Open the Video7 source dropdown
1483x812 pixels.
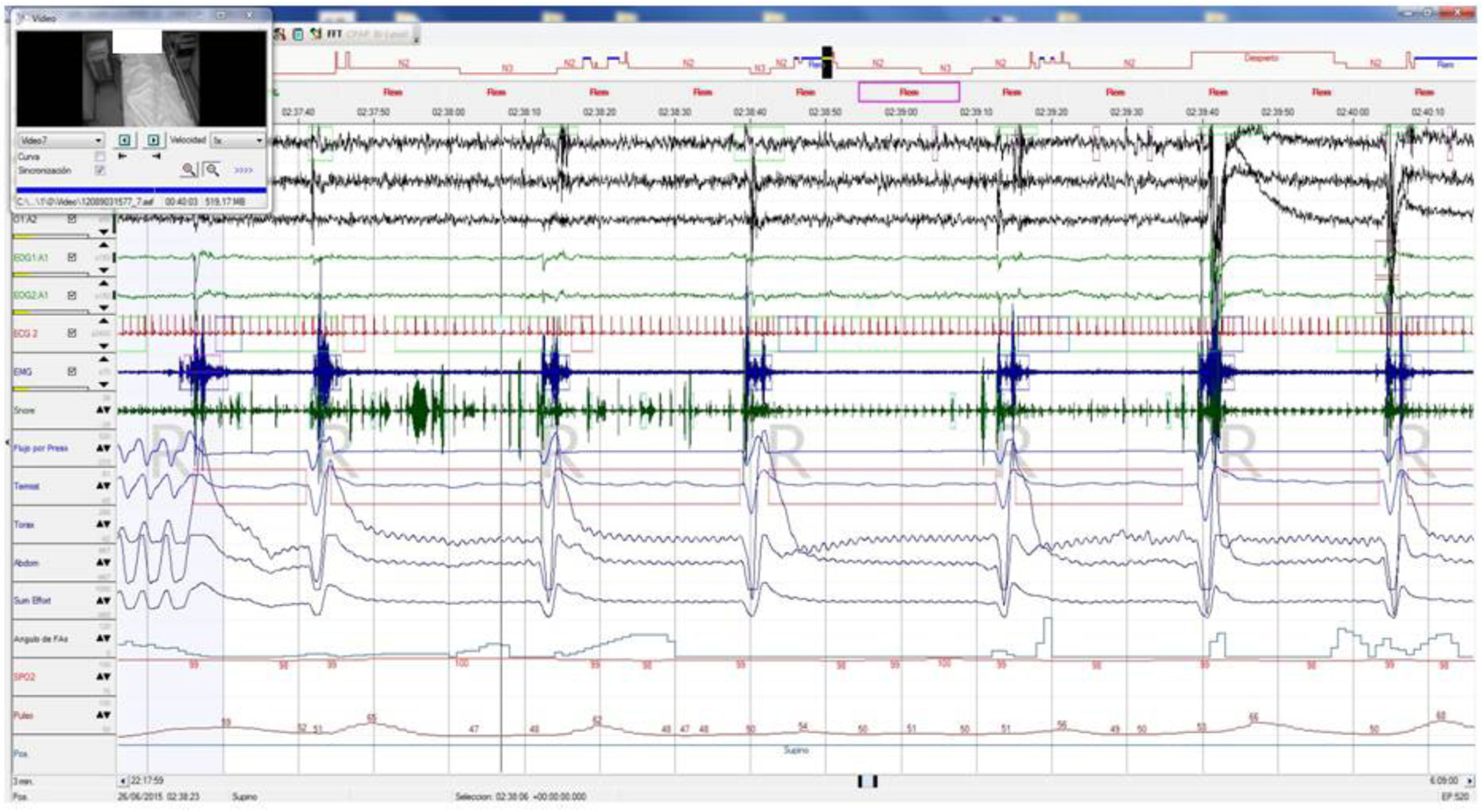[98, 141]
